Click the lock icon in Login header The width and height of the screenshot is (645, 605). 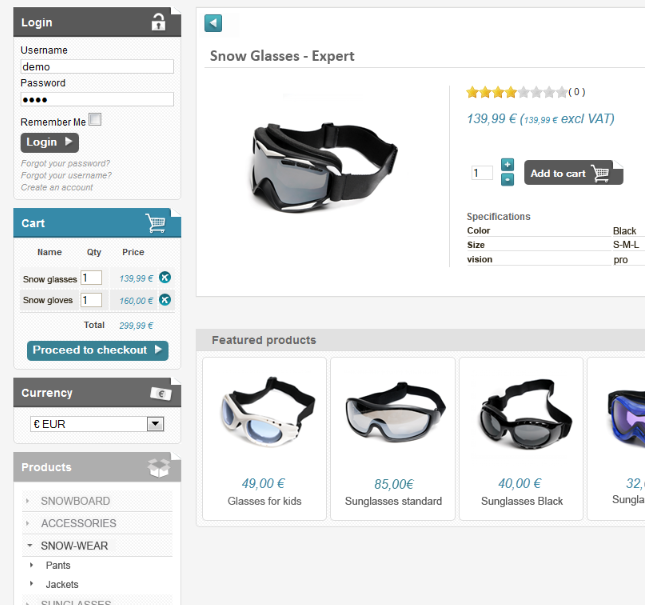tap(158, 22)
